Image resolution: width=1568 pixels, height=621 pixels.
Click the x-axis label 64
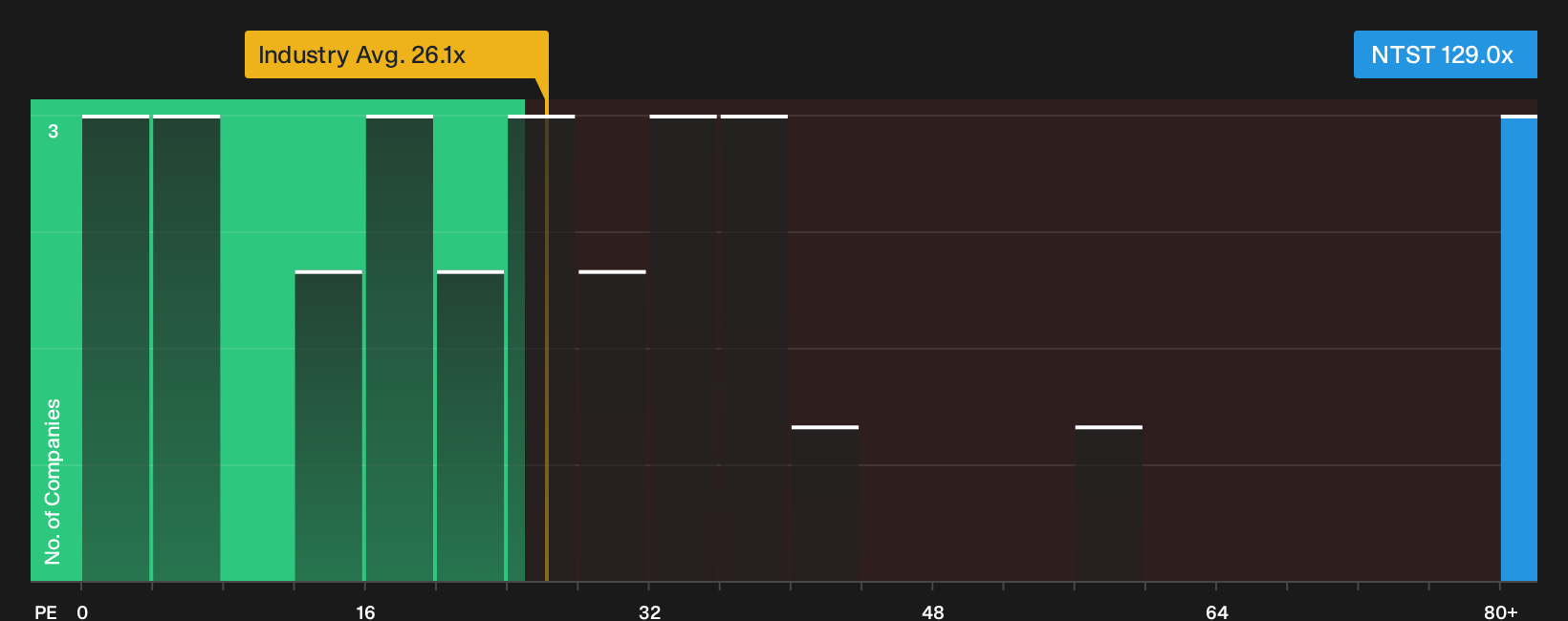tap(1216, 612)
